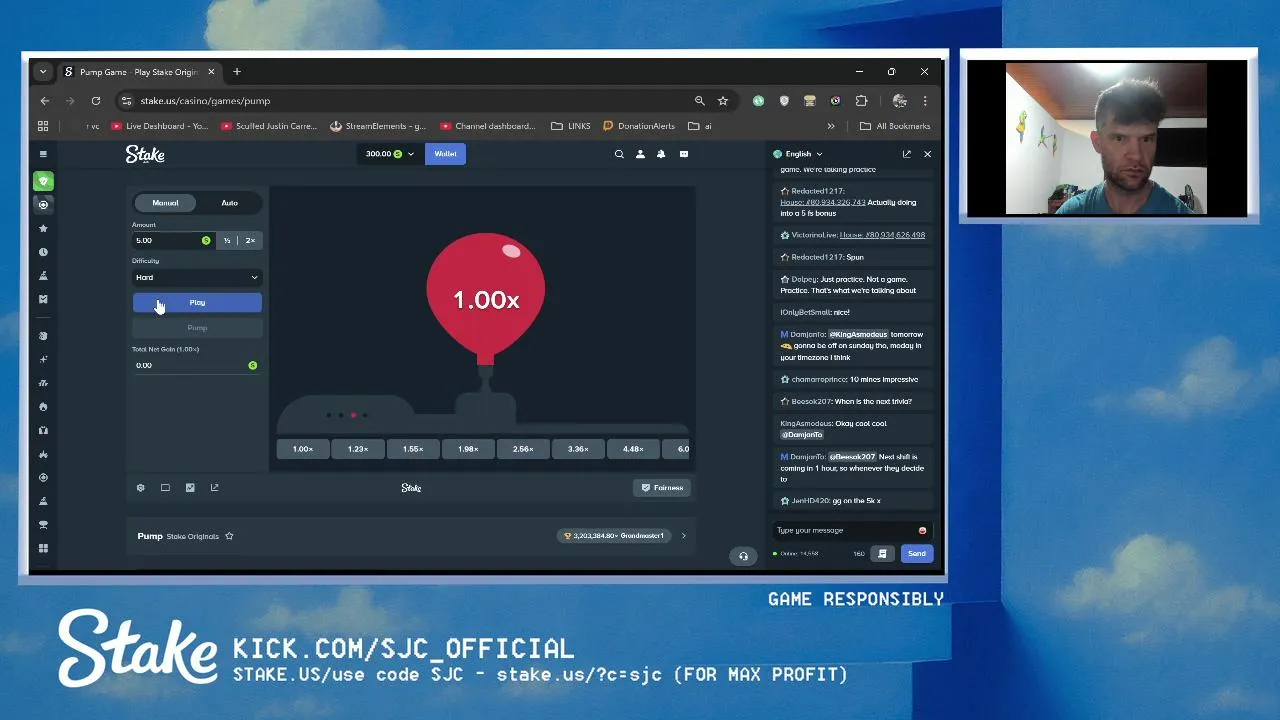Open Chrome profile avatar
The image size is (1280, 720).
point(899,101)
